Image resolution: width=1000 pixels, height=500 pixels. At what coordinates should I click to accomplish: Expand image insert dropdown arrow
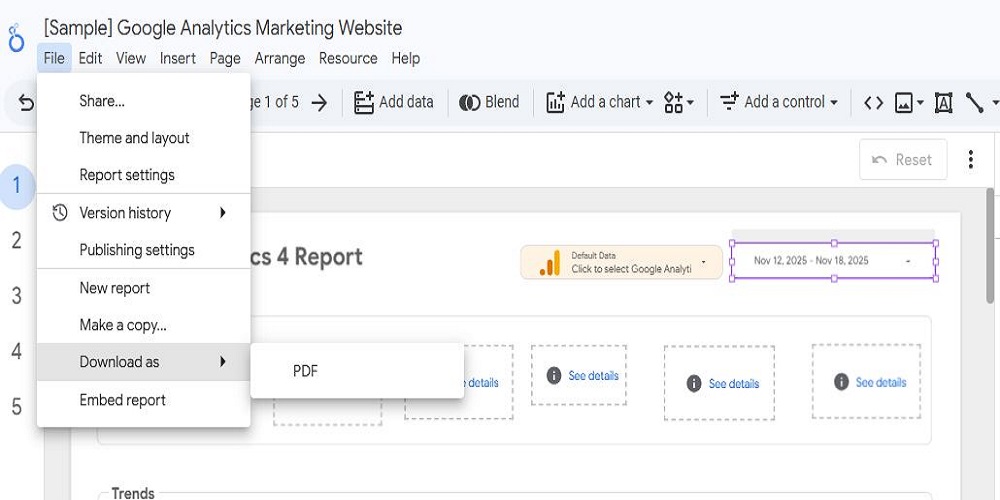920,102
